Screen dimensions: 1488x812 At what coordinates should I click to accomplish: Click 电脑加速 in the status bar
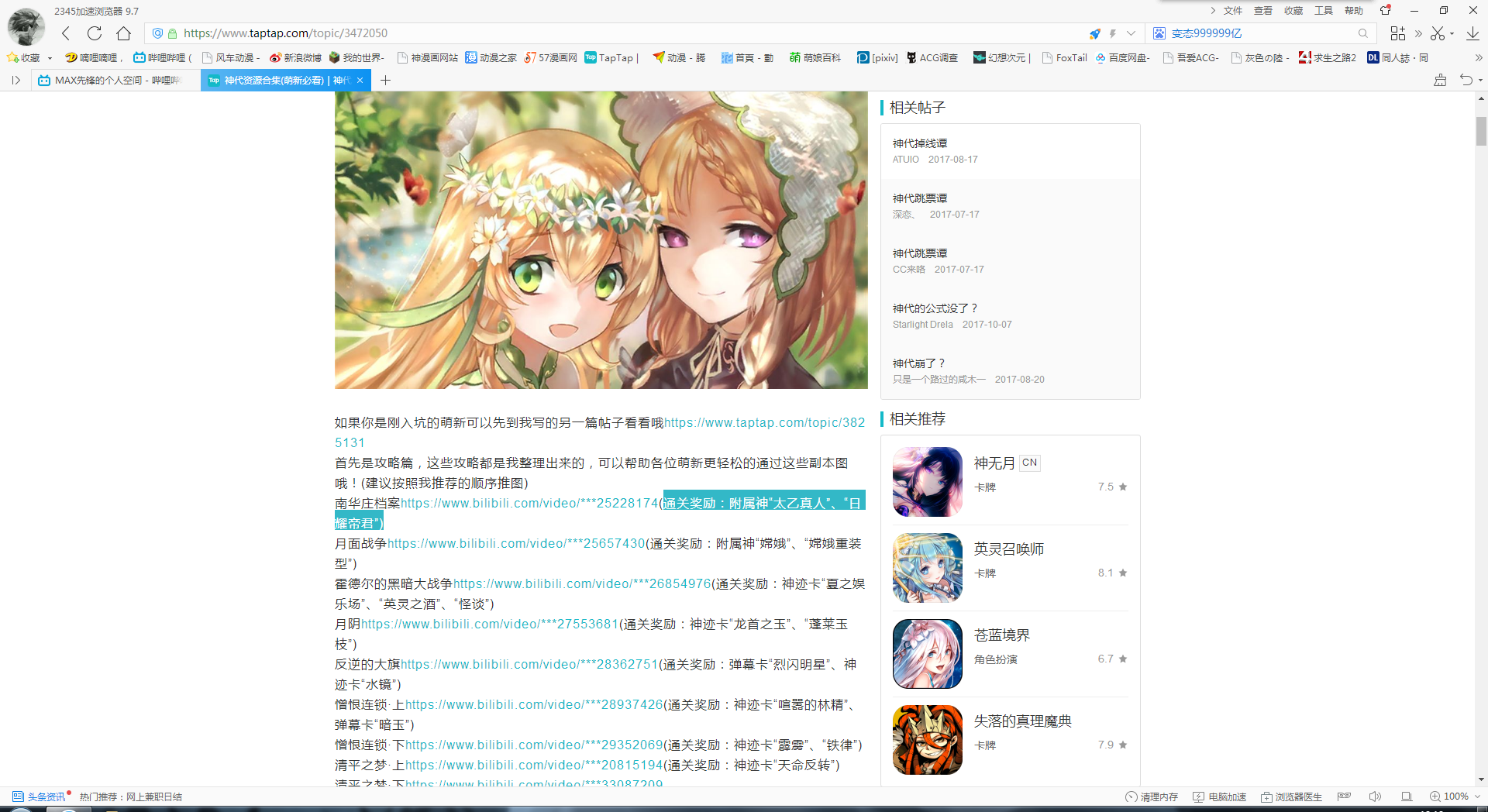coord(1220,797)
